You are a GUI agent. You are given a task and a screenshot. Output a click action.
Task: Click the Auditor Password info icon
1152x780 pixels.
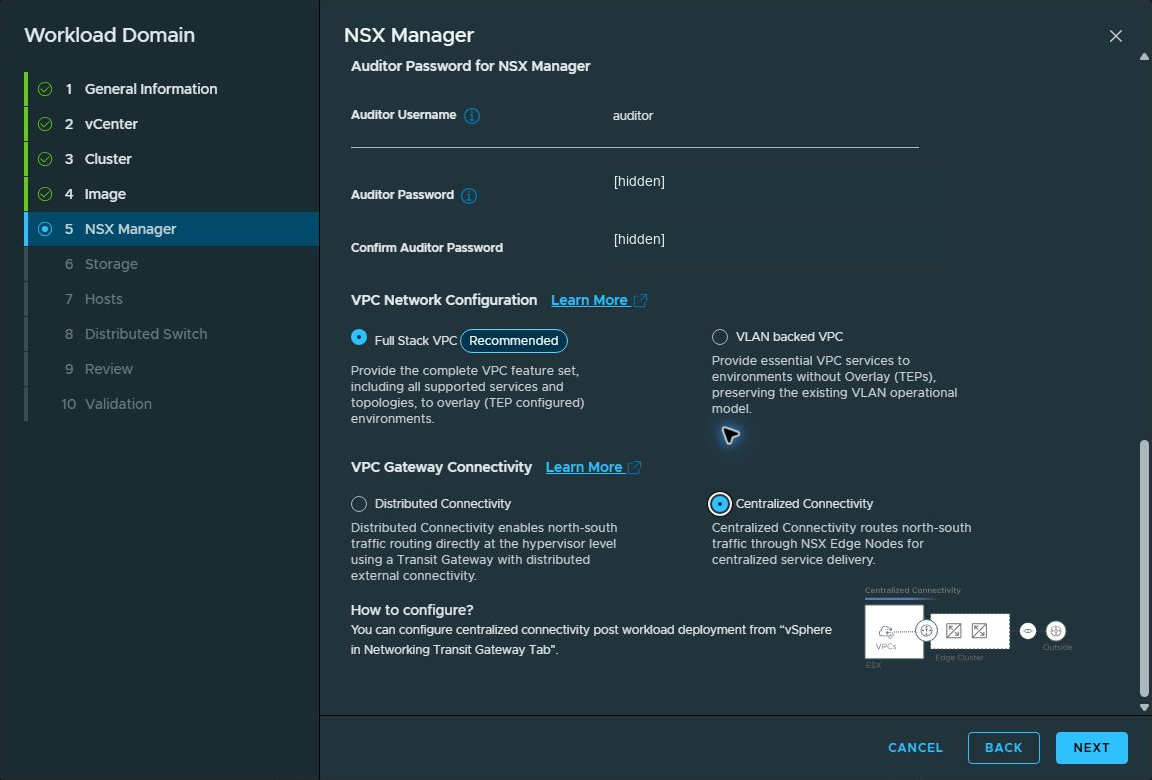[x=469, y=195]
